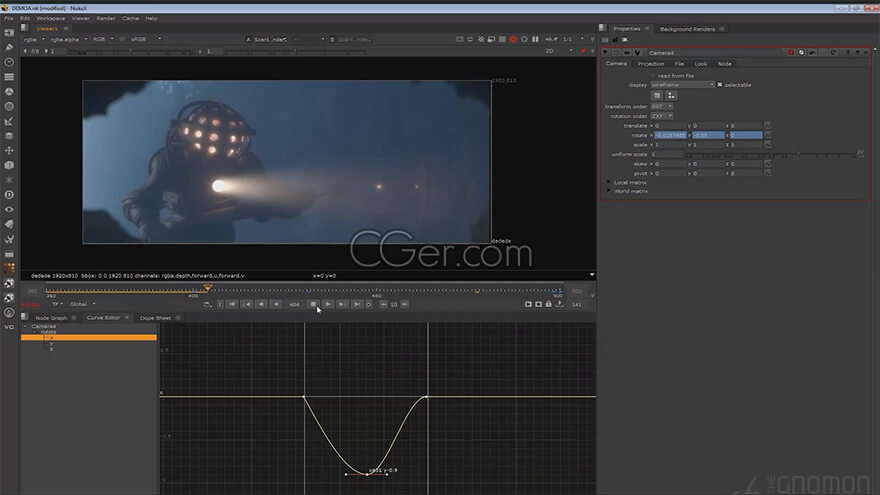Open the Global frame range dropdown
880x495 pixels.
pos(82,304)
